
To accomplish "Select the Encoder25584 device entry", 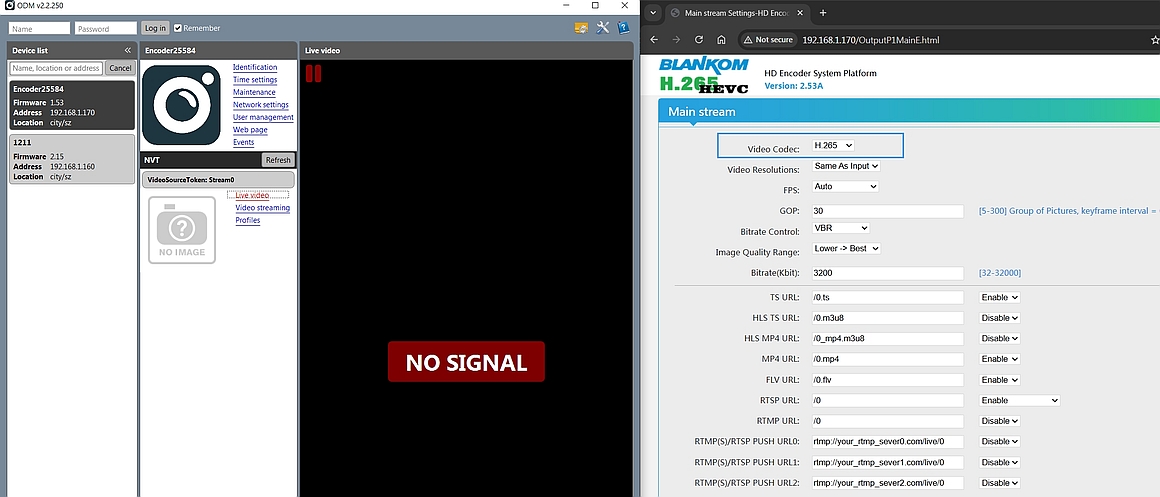I will pos(72,105).
